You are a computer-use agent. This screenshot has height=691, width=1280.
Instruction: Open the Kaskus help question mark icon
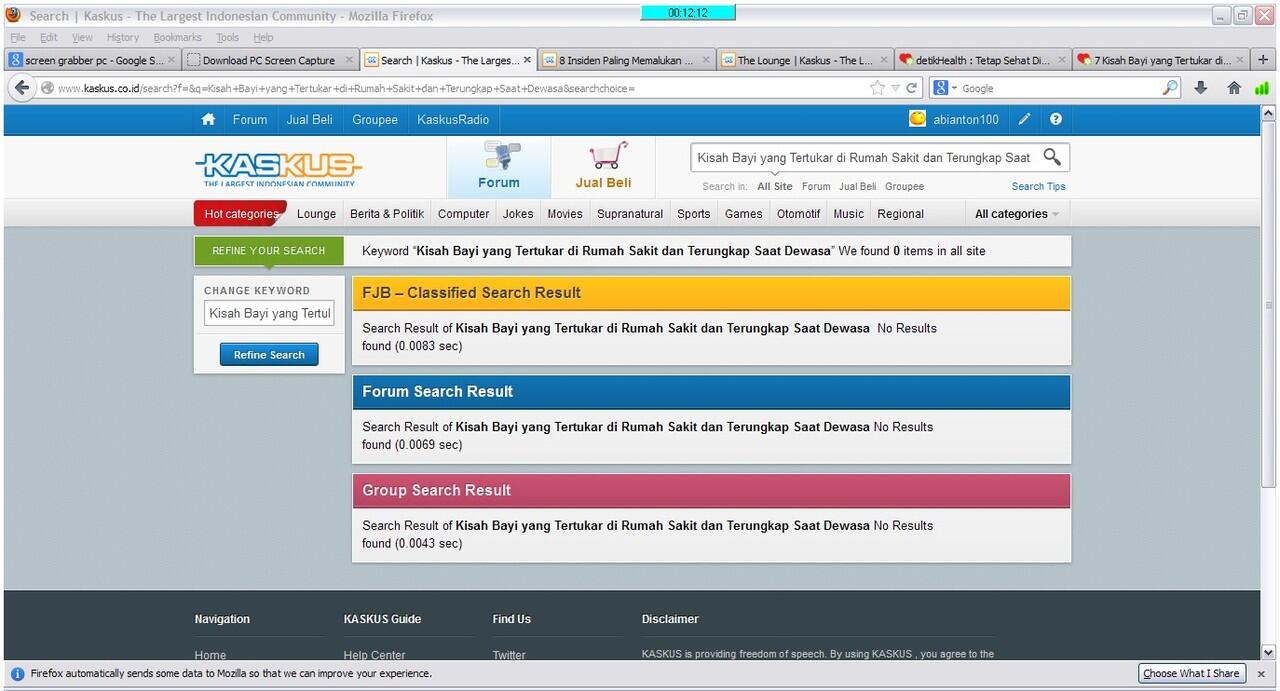[1056, 119]
